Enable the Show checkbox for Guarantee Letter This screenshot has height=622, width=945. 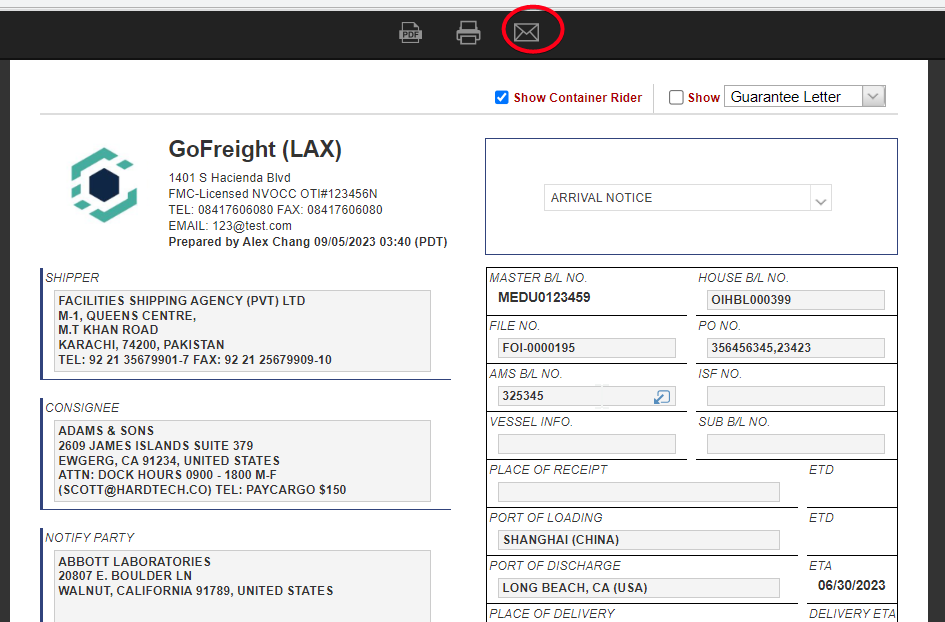(x=676, y=96)
